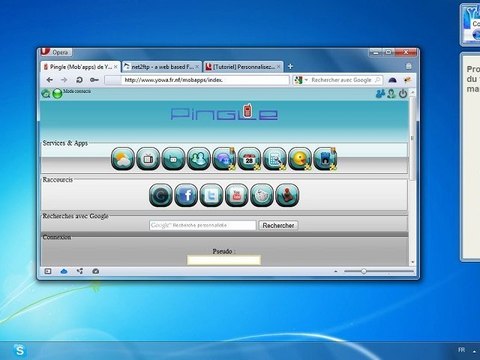Close the Pingle (Mob'apps) tab

click(116, 67)
